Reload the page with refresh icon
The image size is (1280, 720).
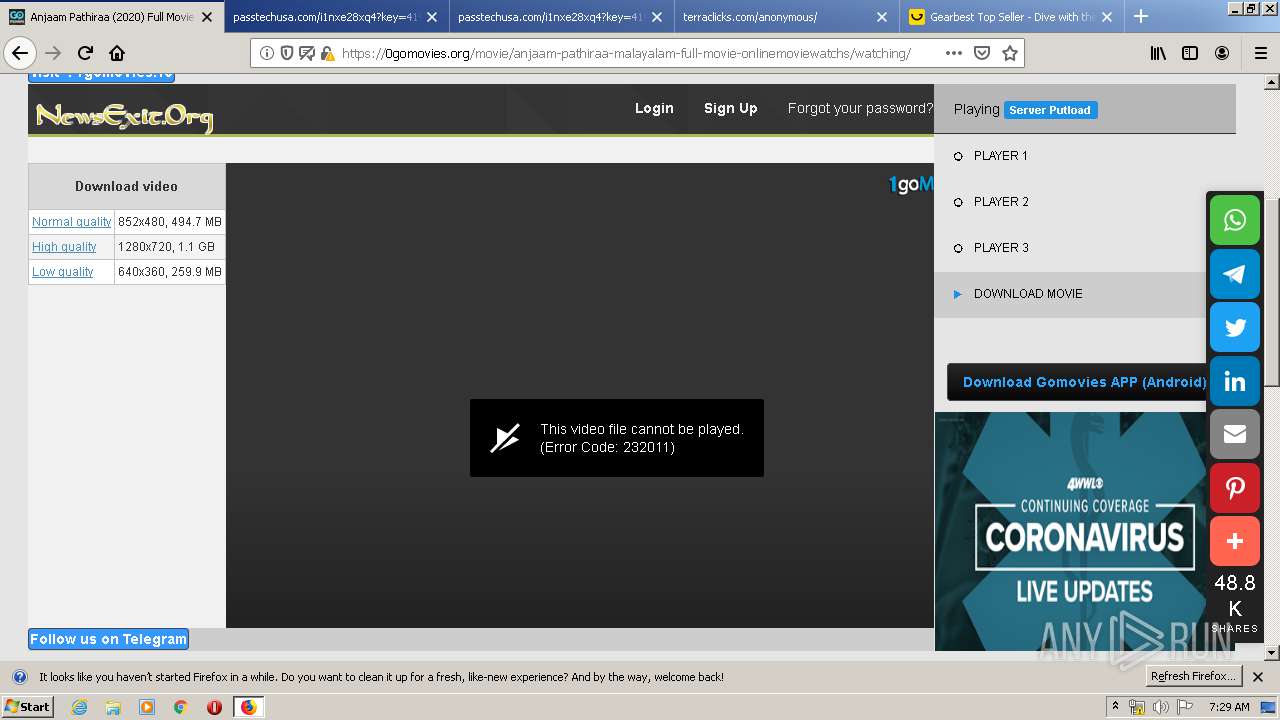[x=86, y=53]
